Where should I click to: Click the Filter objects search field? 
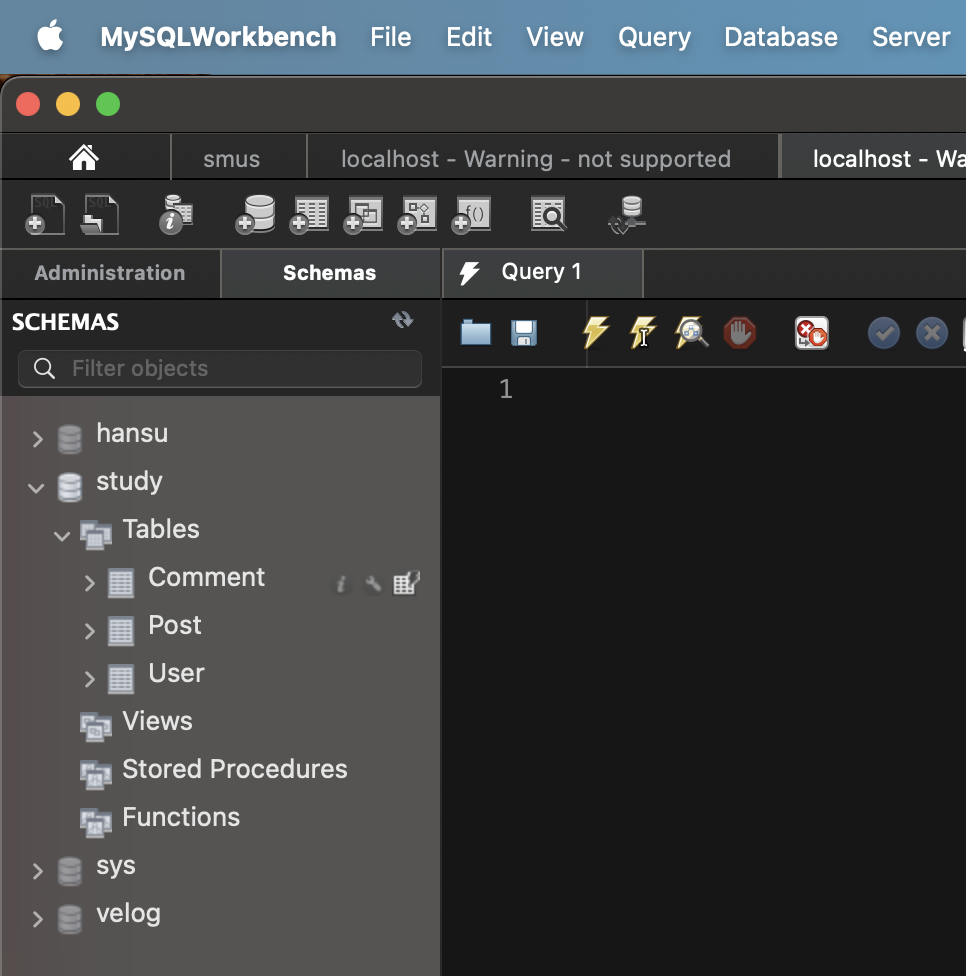tap(220, 368)
